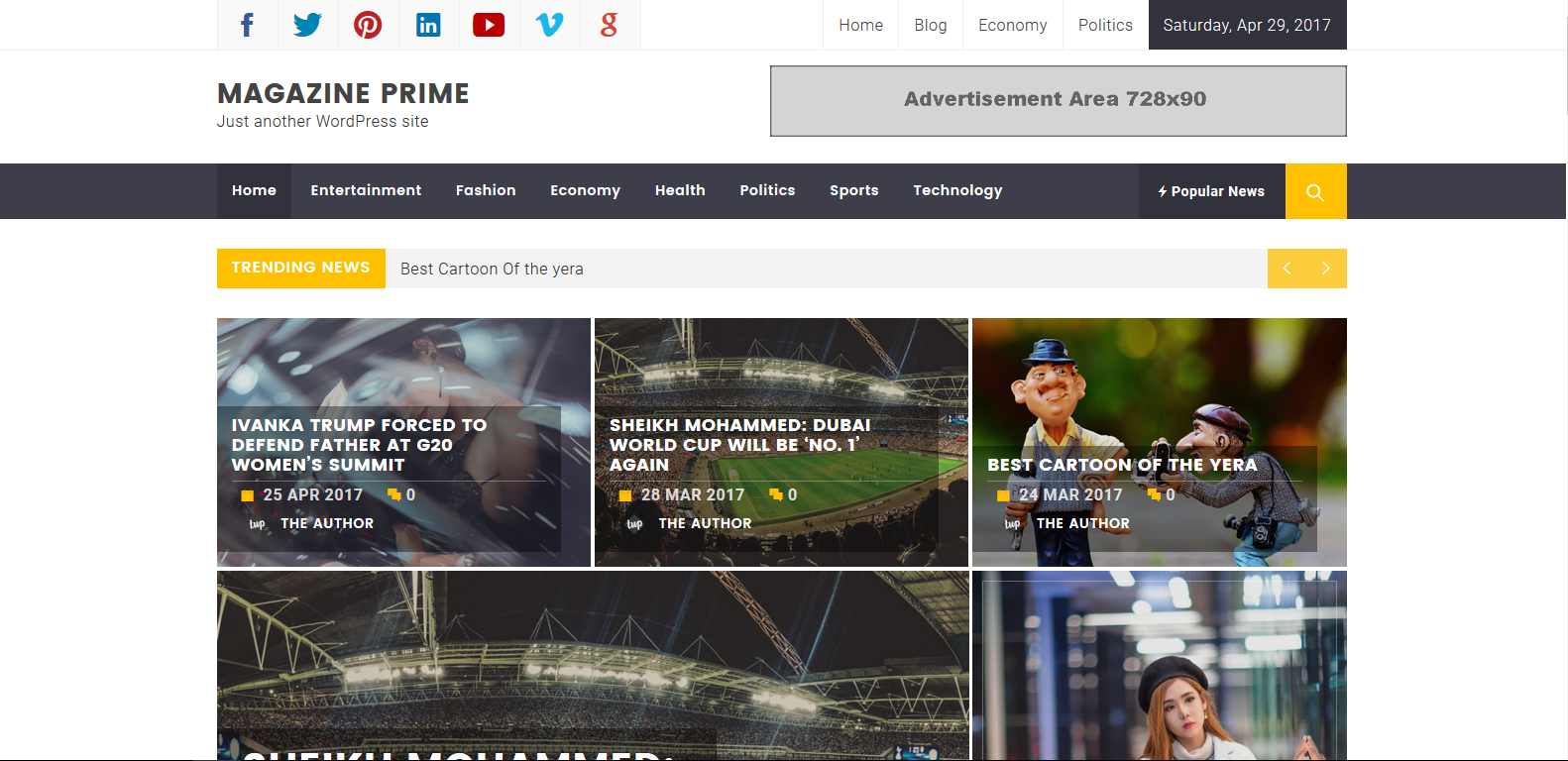Open the YouTube channel icon
Image resolution: width=1568 pixels, height=761 pixels.
pyautogui.click(x=489, y=25)
